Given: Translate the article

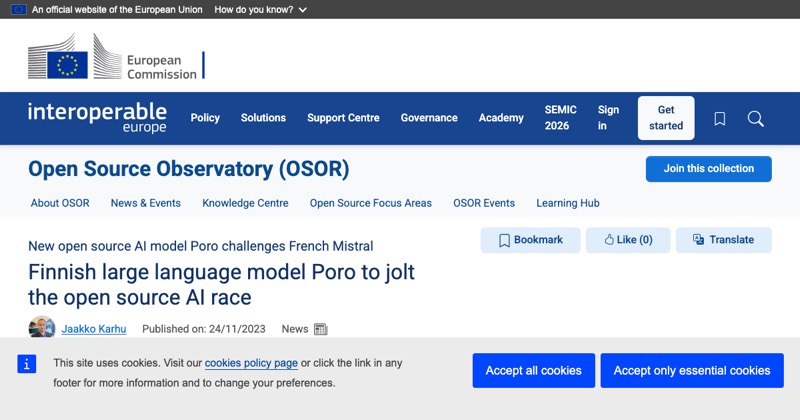Looking at the screenshot, I should pyautogui.click(x=723, y=240).
